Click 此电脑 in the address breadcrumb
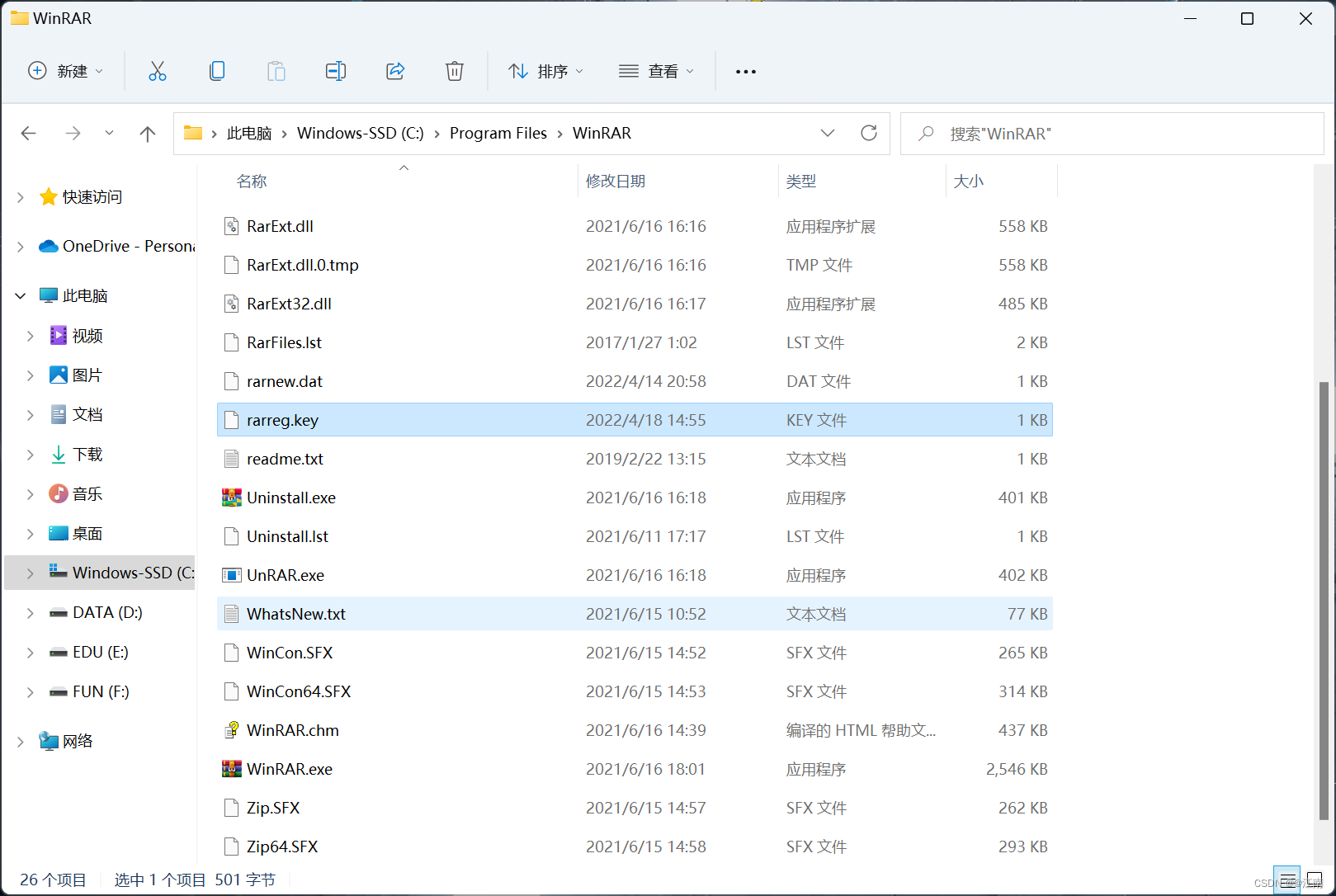 pyautogui.click(x=249, y=134)
